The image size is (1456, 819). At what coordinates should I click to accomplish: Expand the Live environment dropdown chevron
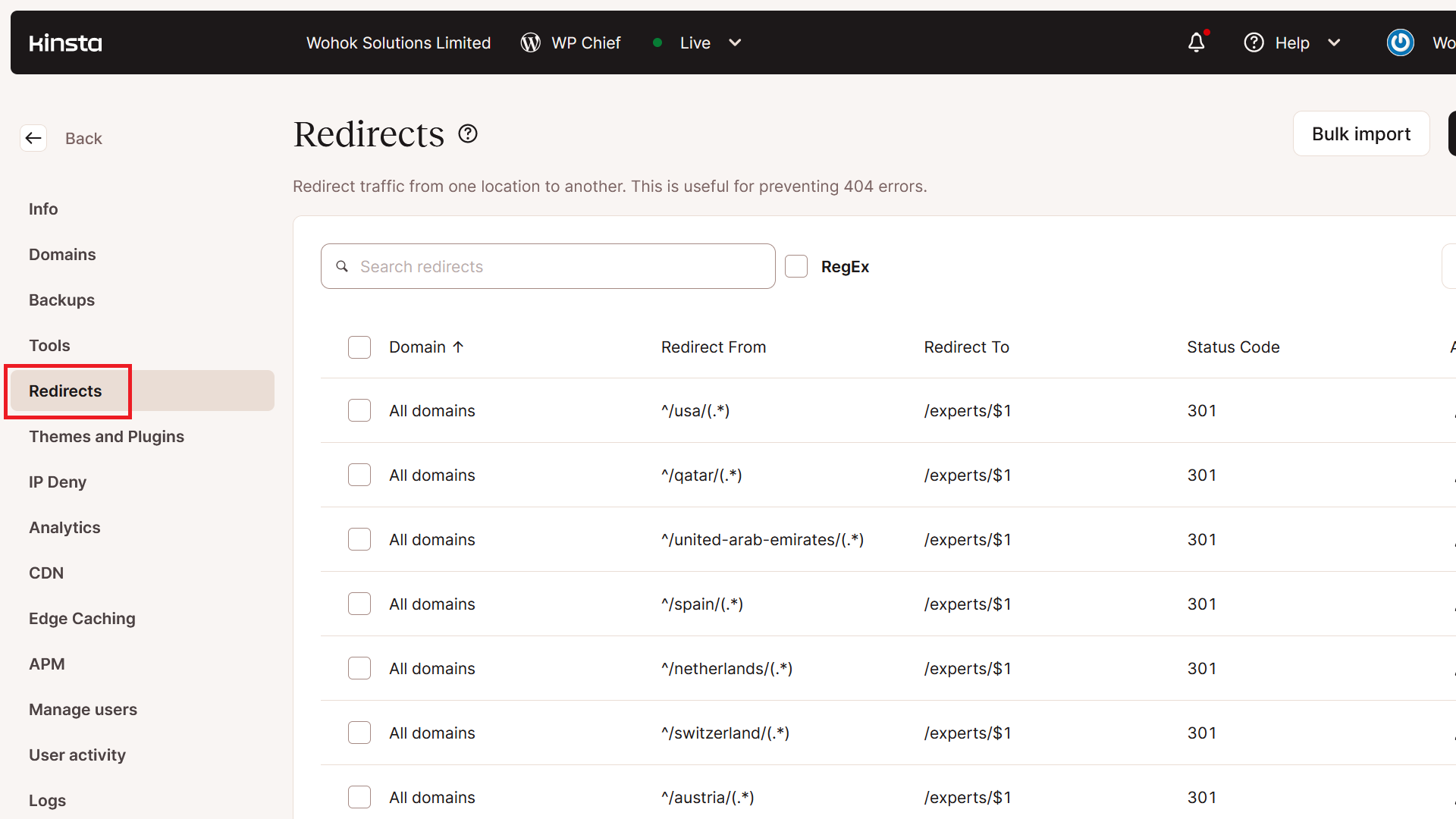[735, 43]
